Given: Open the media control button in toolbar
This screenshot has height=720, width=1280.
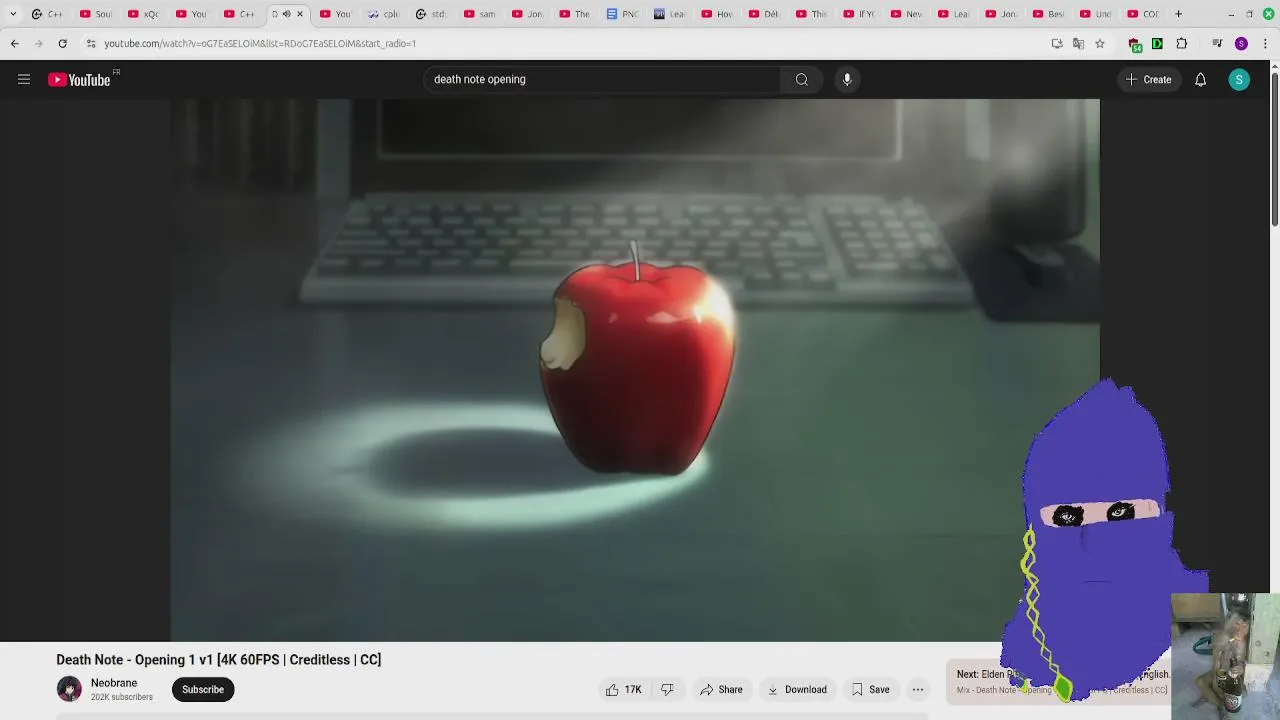Looking at the screenshot, I should (1217, 44).
